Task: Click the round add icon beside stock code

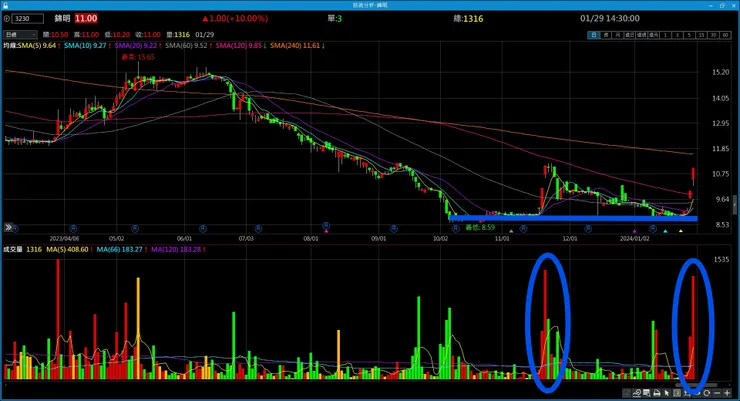Action: click(7, 19)
